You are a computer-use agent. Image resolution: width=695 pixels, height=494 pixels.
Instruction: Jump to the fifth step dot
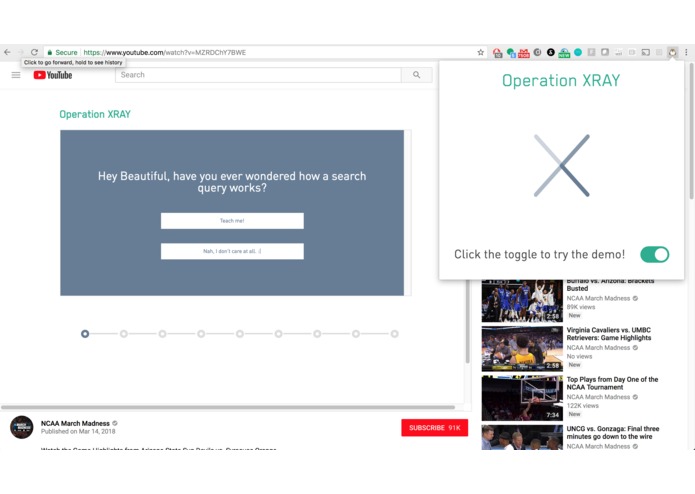[x=240, y=334]
